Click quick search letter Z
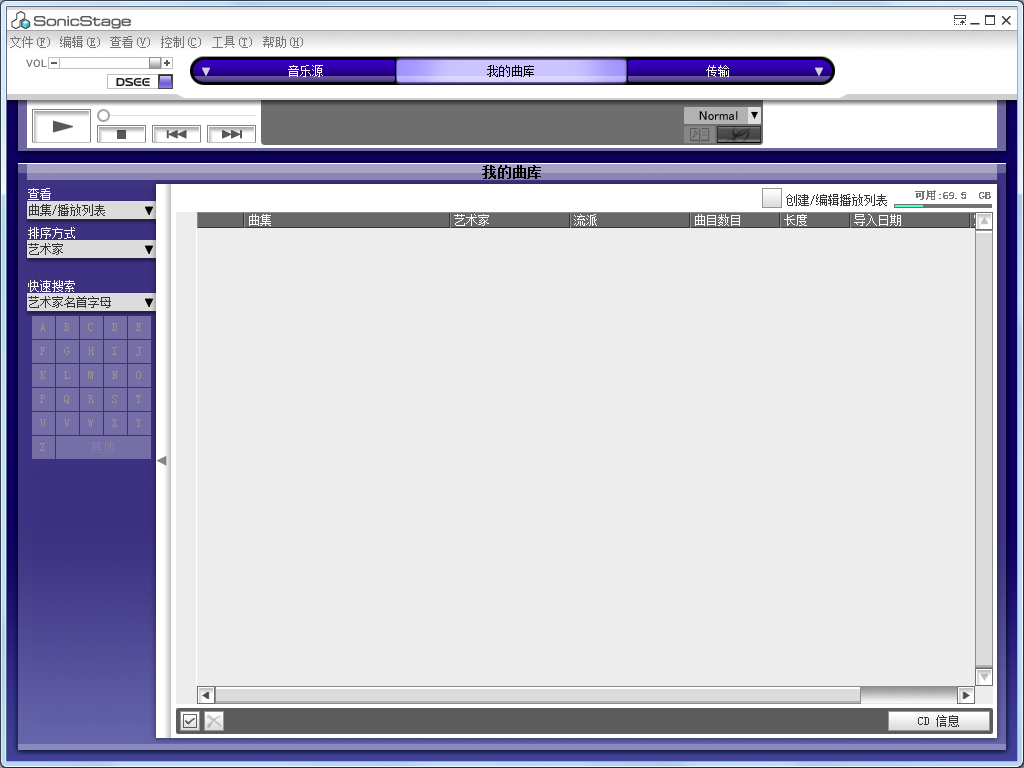 coord(43,447)
